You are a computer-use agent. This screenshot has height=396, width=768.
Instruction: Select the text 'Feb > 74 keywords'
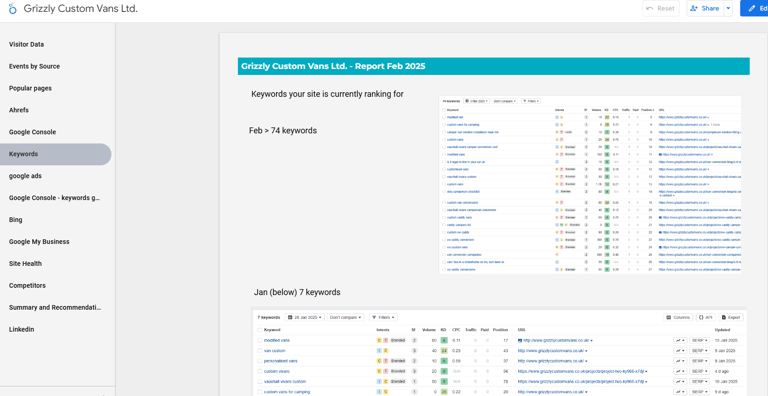[283, 131]
